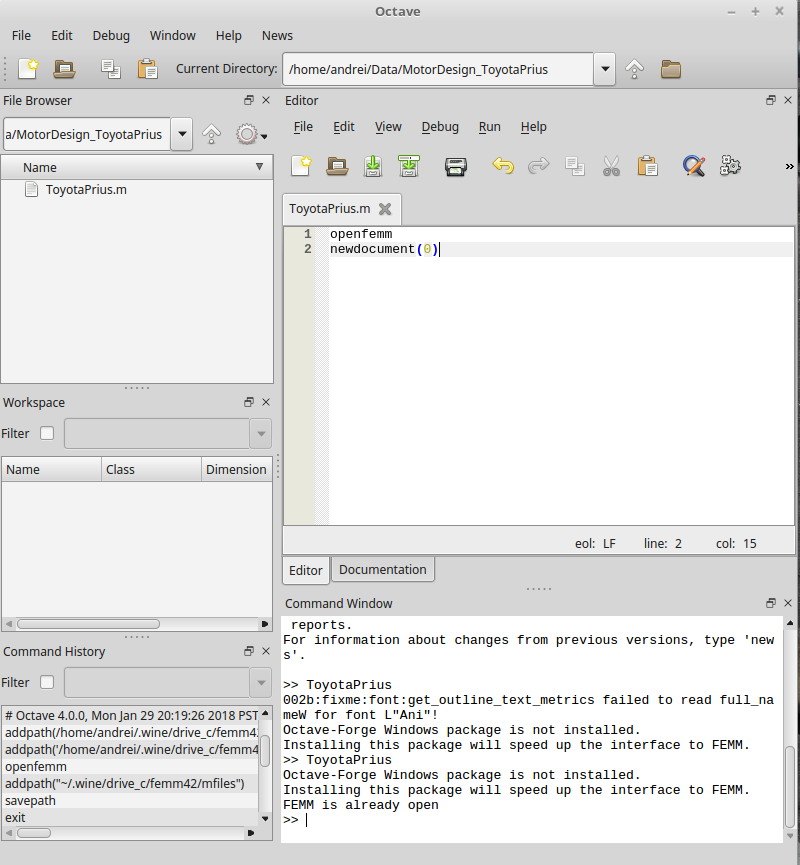Open the File Browser path dropdown
The height and width of the screenshot is (865, 800).
(181, 134)
